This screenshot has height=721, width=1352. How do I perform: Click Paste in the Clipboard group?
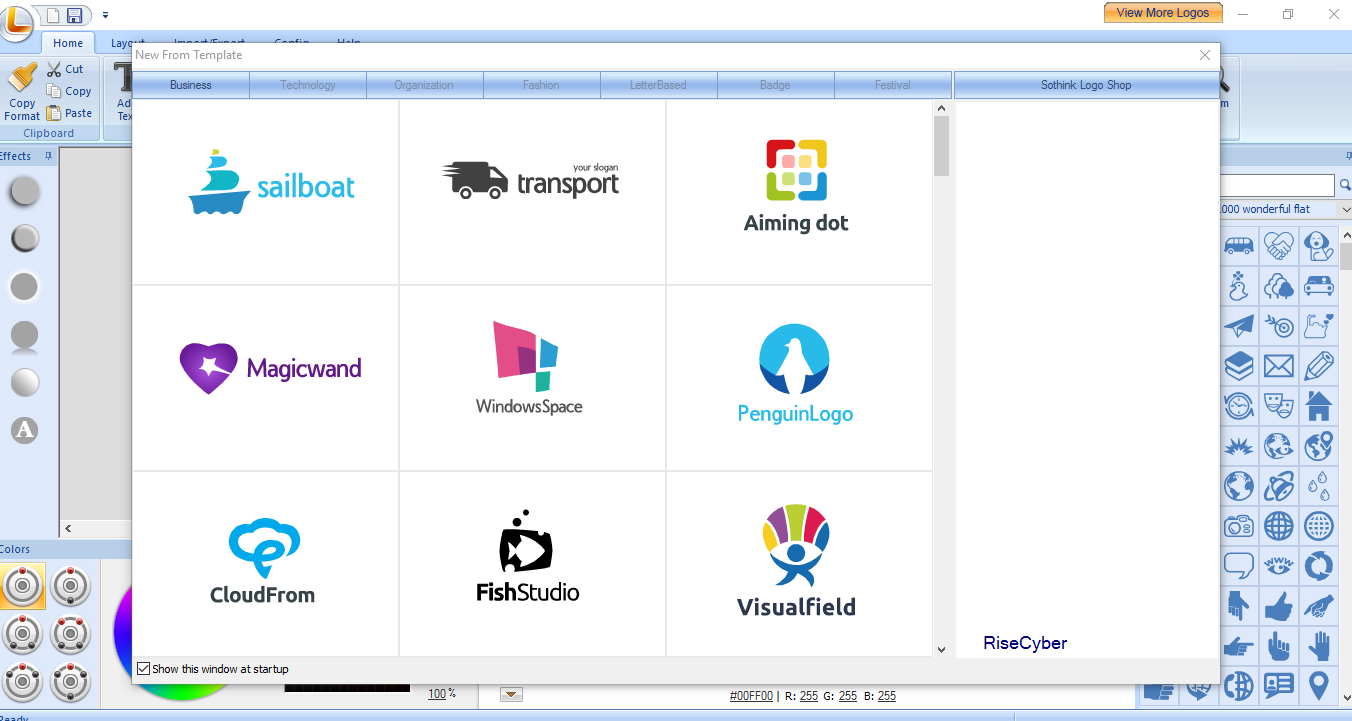click(x=68, y=113)
